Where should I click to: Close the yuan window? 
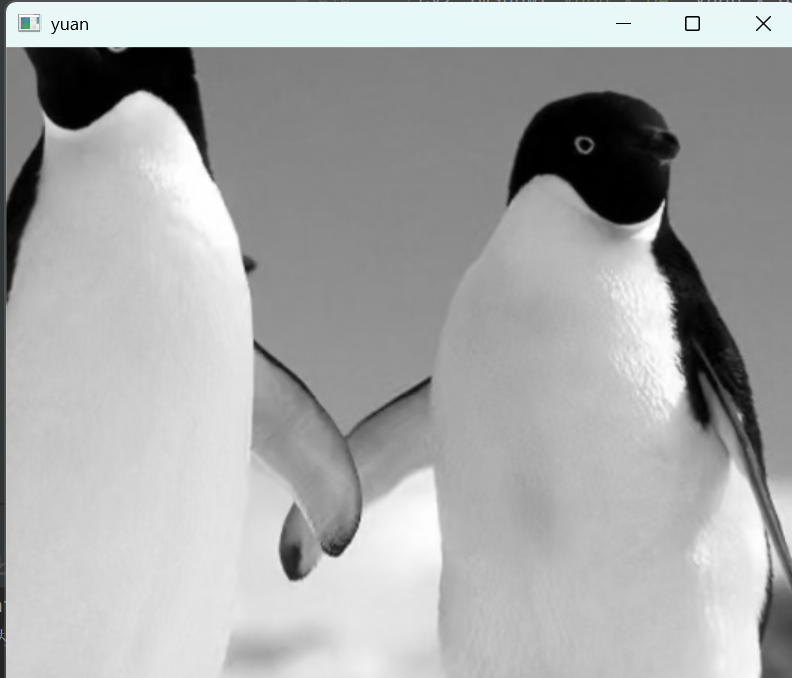click(x=763, y=24)
